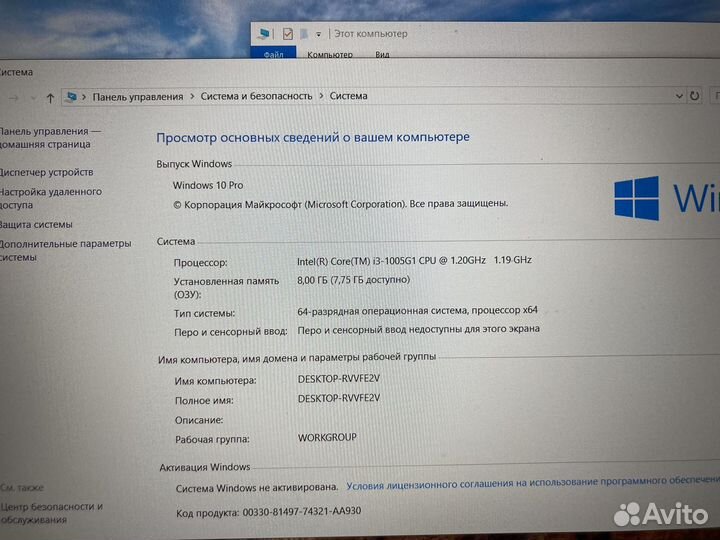Expand chevron after Панель управления breadcrumb
720x540 pixels.
192,97
